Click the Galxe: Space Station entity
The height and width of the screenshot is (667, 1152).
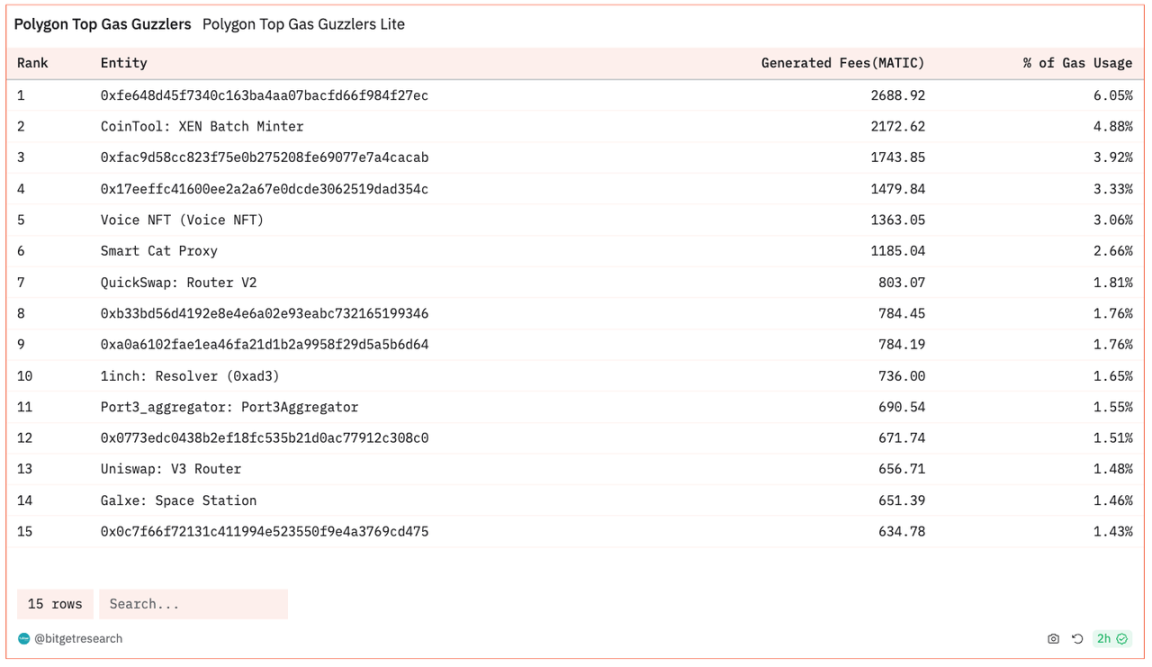179,500
